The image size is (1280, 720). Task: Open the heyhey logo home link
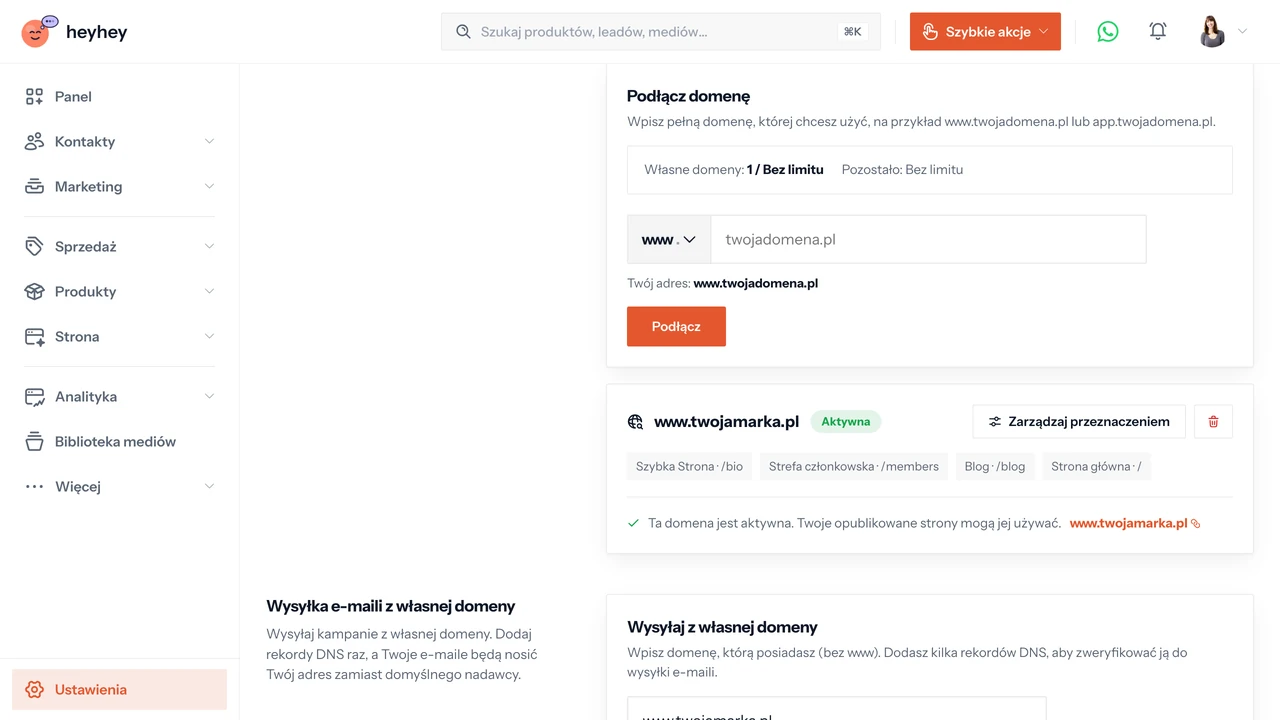click(75, 32)
